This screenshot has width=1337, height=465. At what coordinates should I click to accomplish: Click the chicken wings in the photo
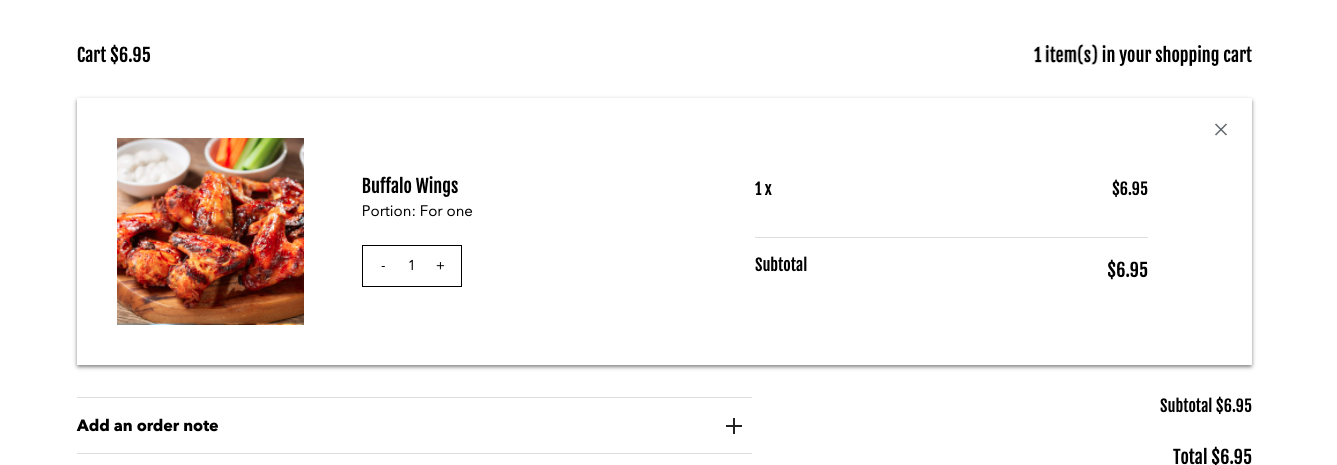[x=215, y=233]
